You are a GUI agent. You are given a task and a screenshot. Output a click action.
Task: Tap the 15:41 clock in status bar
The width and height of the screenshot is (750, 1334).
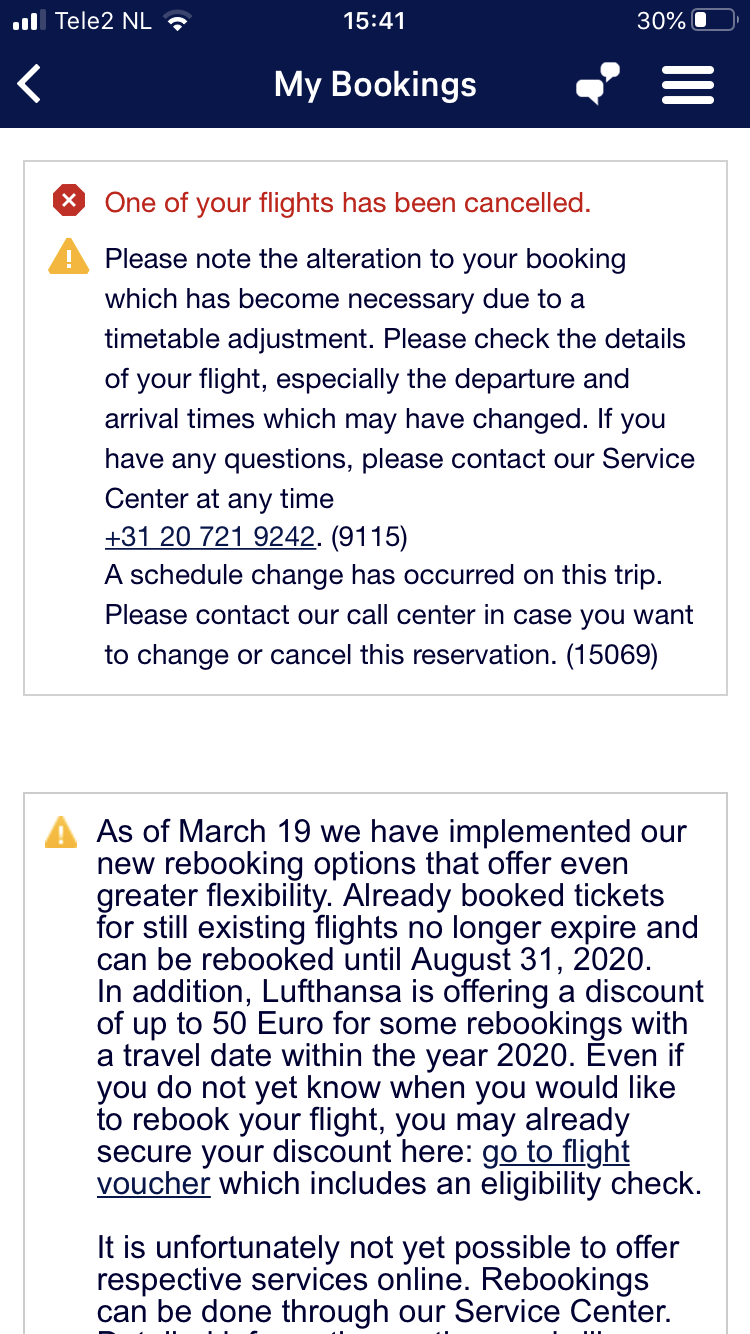point(374,21)
